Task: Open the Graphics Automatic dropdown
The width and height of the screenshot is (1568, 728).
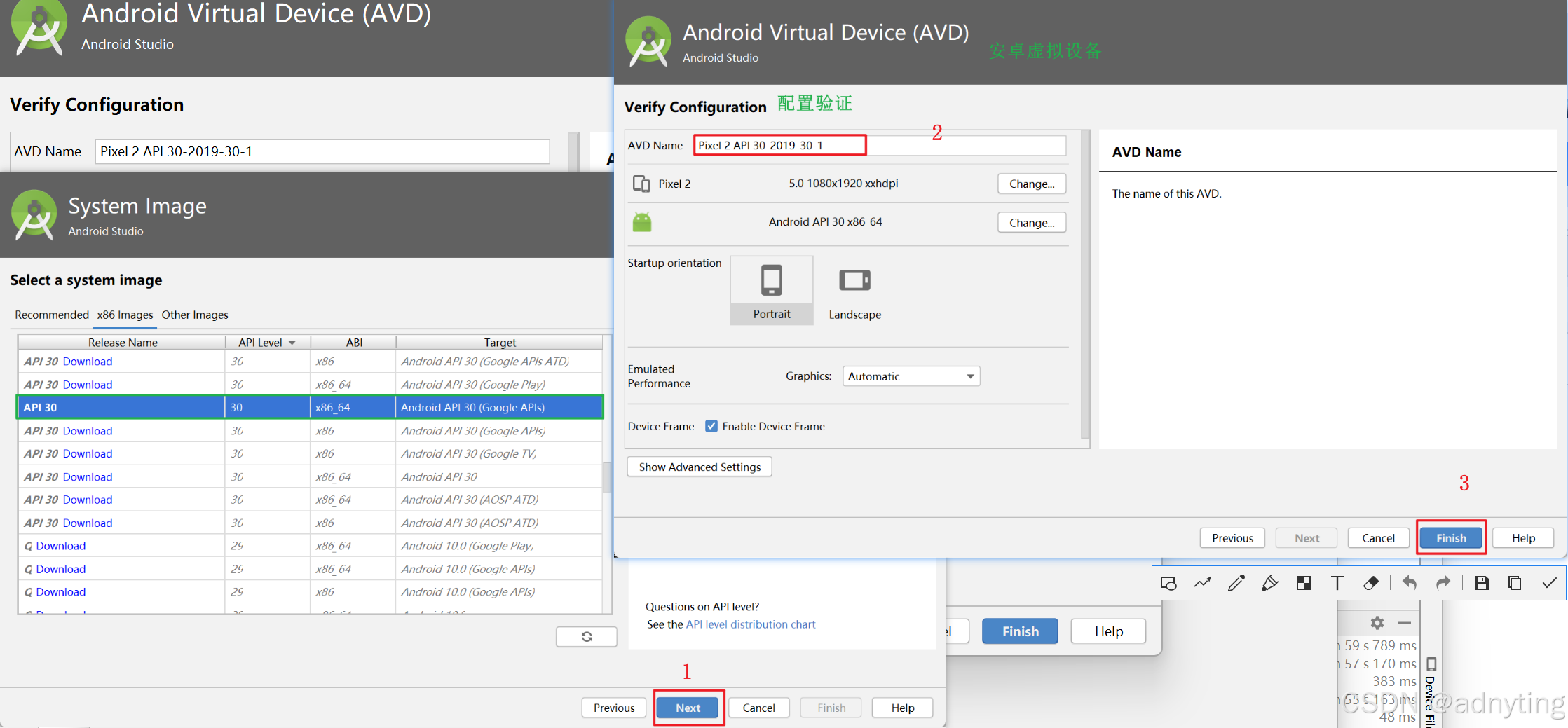Action: pos(911,376)
